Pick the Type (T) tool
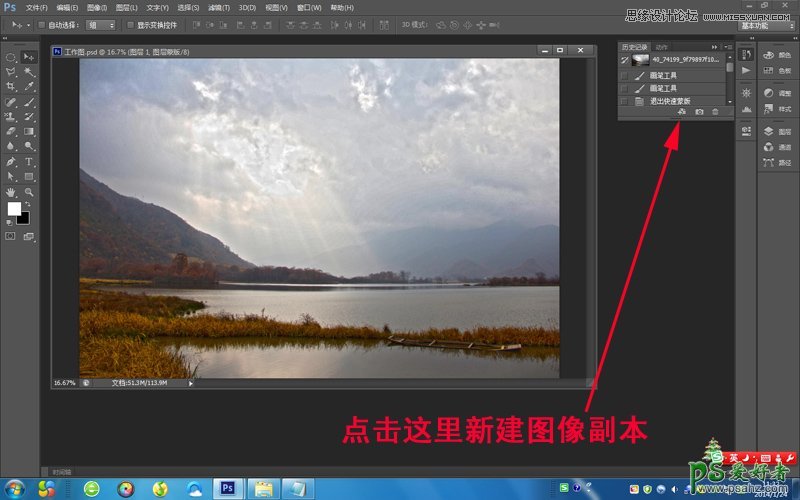The image size is (800, 500). pyautogui.click(x=29, y=161)
